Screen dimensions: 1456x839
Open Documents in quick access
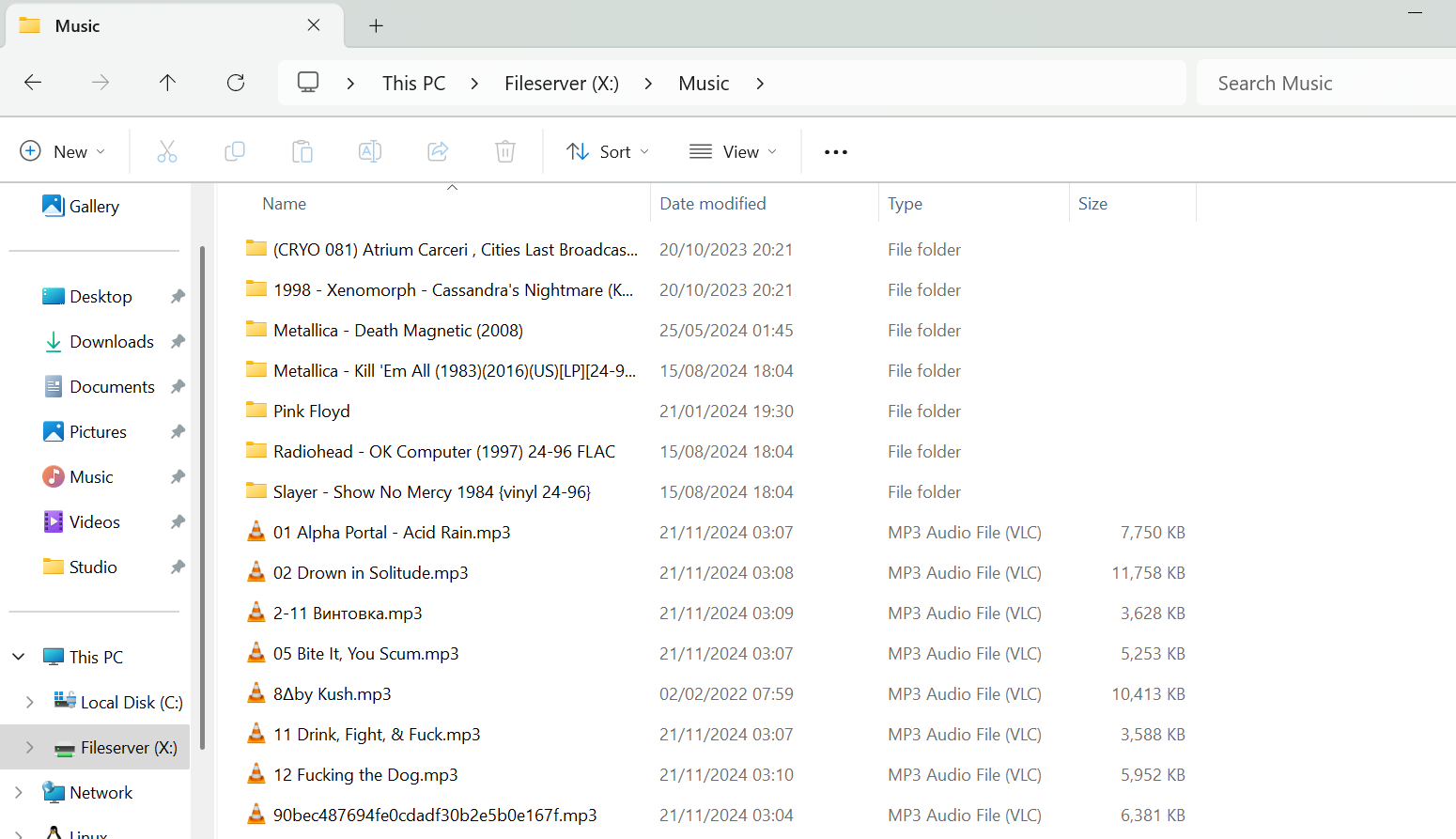coord(99,386)
